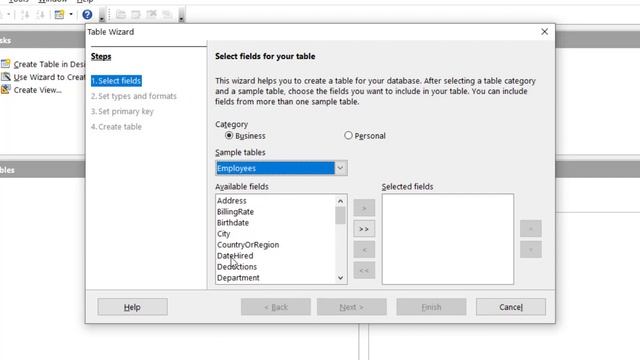Viewport: 640px width, 360px height.
Task: Click the move field down button
Action: pos(531,249)
